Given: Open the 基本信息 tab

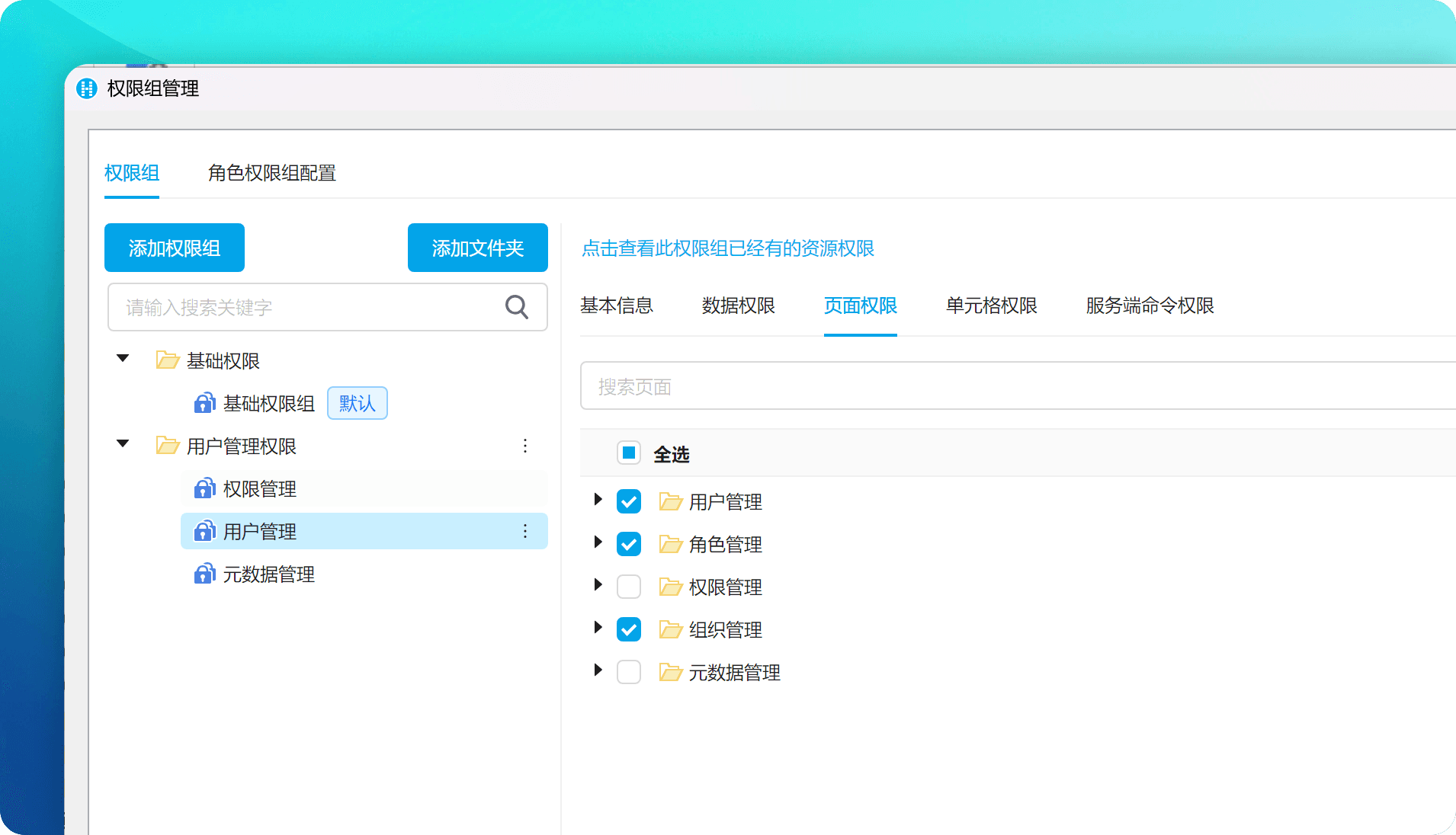Looking at the screenshot, I should click(617, 306).
